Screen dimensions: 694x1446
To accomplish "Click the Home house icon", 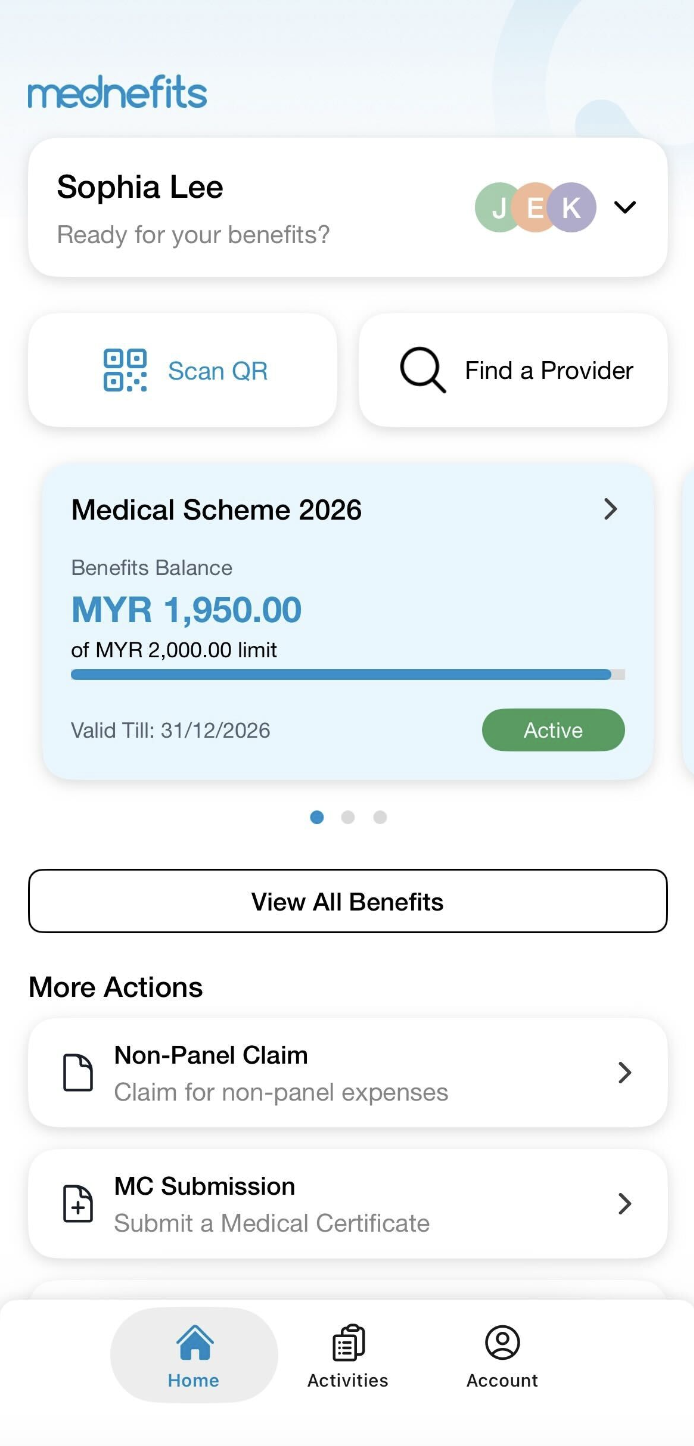I will pos(194,1343).
